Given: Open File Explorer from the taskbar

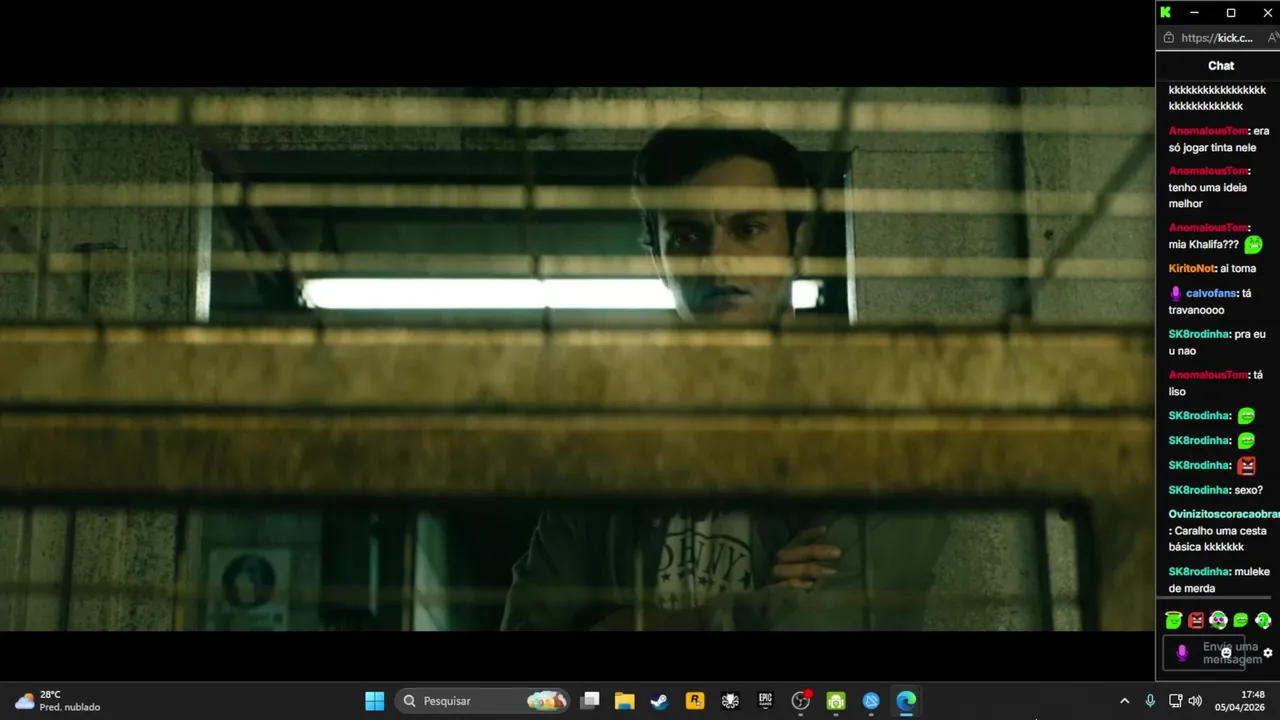Looking at the screenshot, I should (x=625, y=701).
